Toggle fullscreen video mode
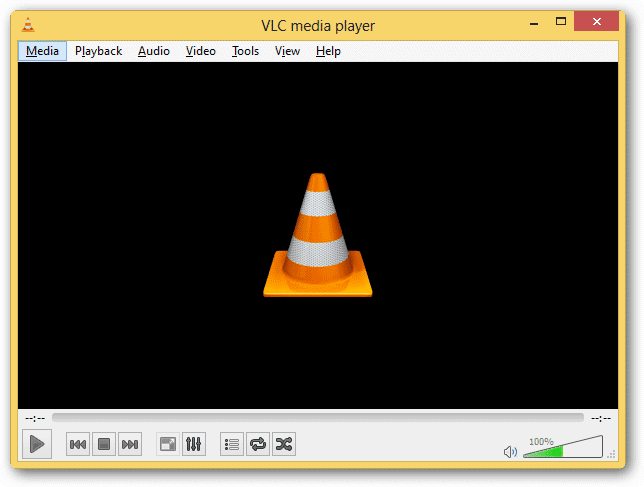 point(168,444)
